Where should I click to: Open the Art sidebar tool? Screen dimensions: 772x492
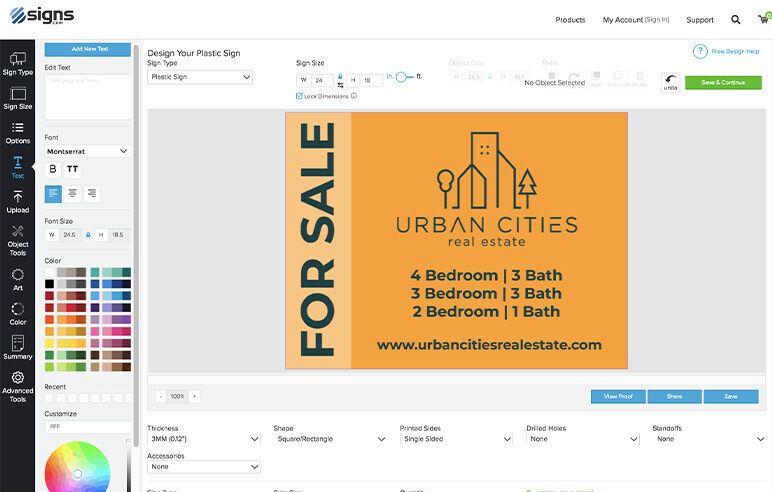click(x=18, y=279)
